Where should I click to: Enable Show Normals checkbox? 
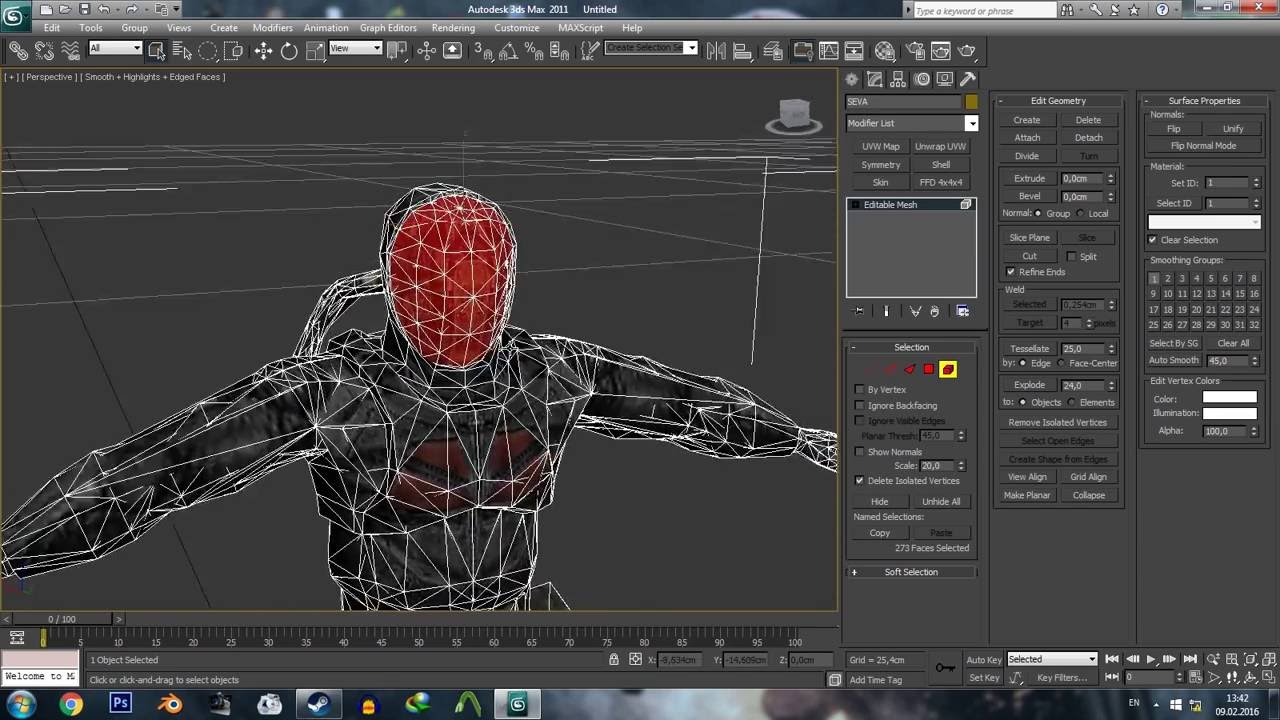(x=860, y=452)
